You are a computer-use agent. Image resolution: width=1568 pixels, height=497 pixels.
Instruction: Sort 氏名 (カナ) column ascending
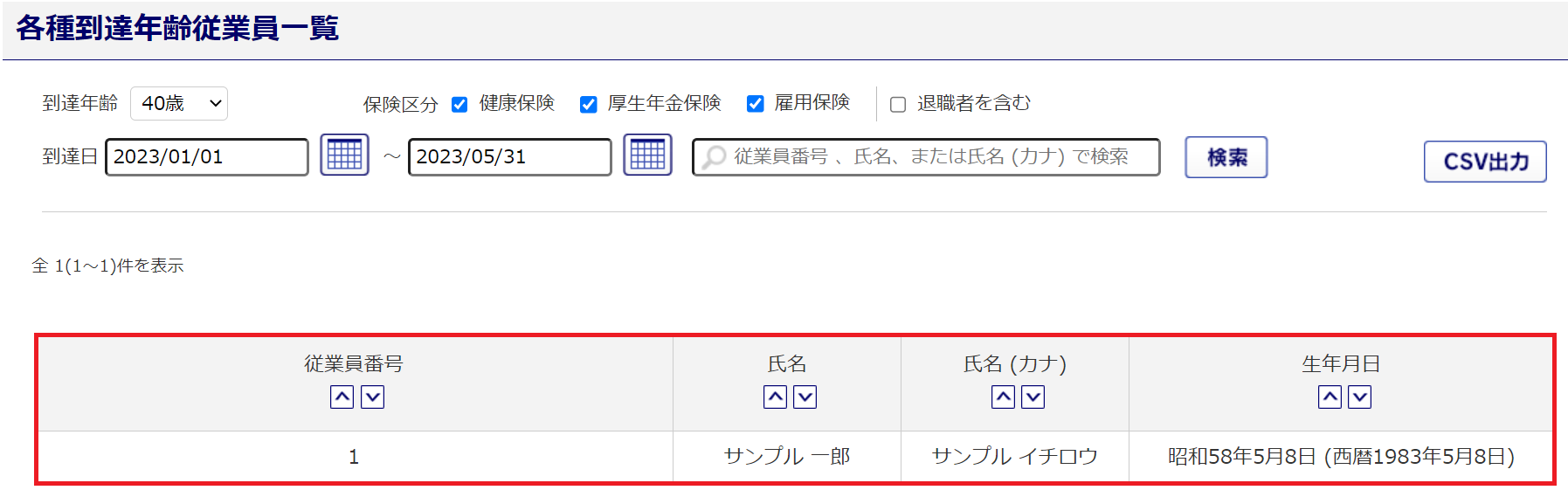(1003, 397)
